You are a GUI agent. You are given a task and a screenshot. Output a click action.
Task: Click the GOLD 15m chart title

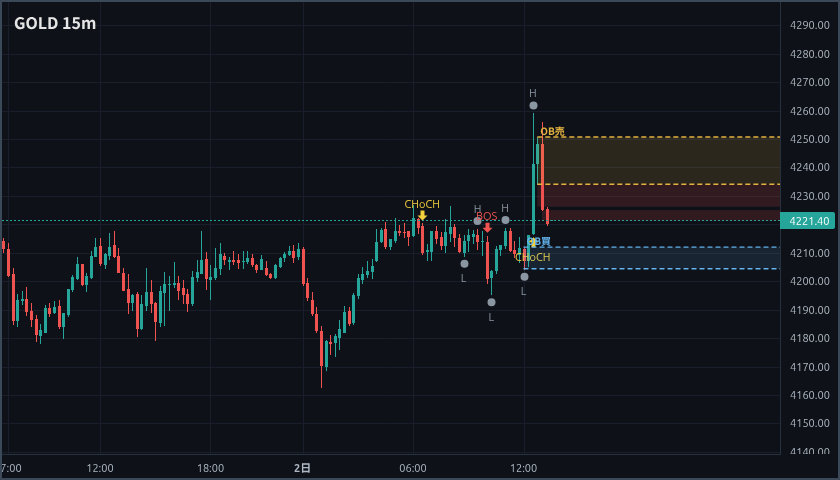tap(55, 24)
